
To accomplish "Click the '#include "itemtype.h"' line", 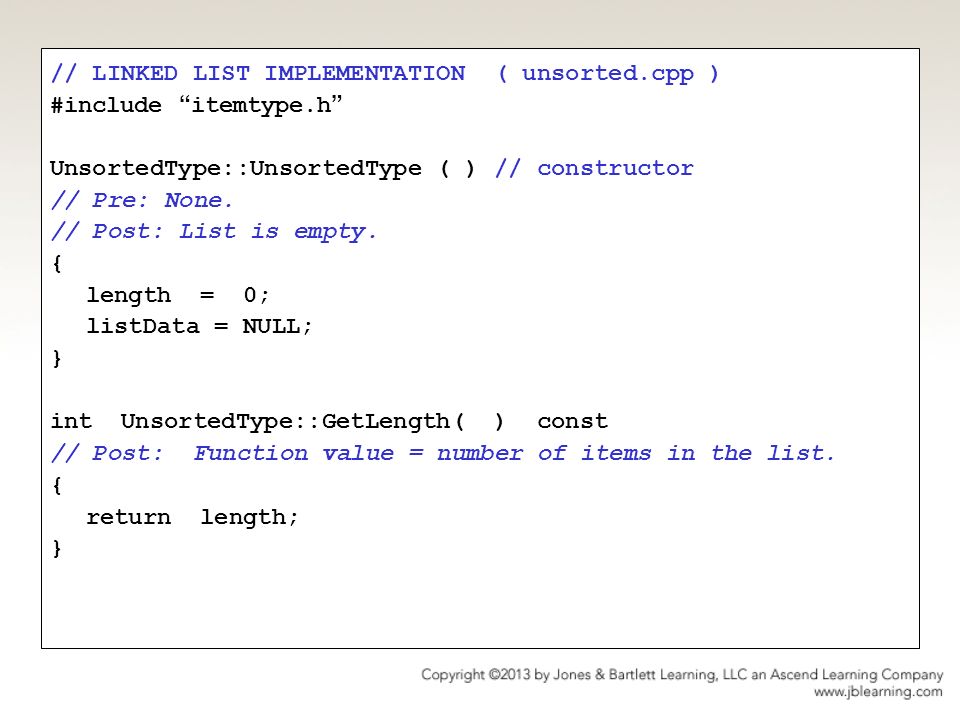I will pyautogui.click(x=197, y=105).
